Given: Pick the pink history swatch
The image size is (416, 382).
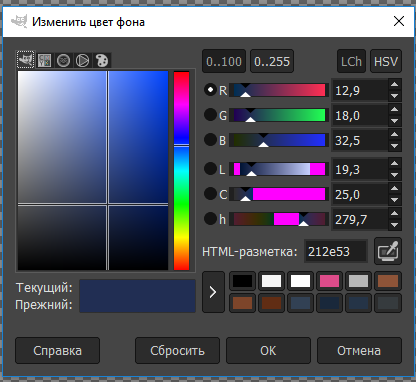Looking at the screenshot, I should pyautogui.click(x=329, y=281).
